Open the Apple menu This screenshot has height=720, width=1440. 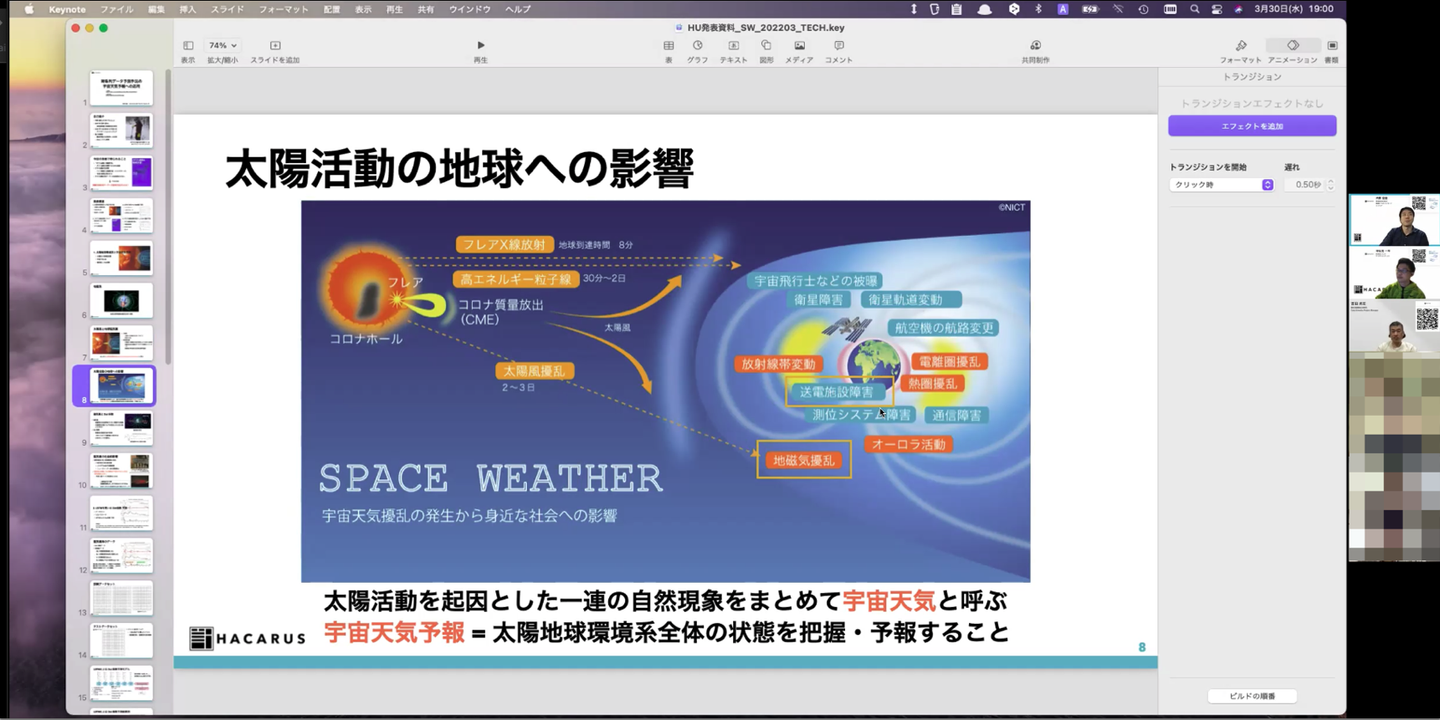[28, 9]
